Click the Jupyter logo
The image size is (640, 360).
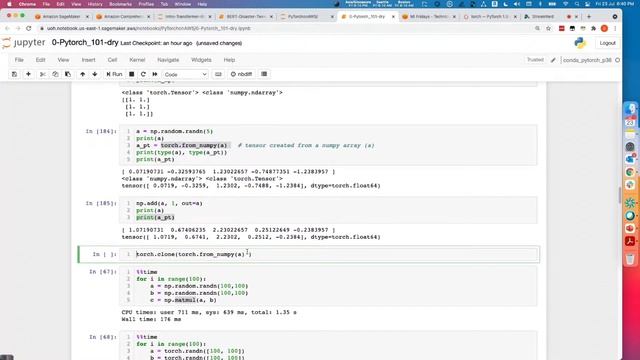(24, 43)
